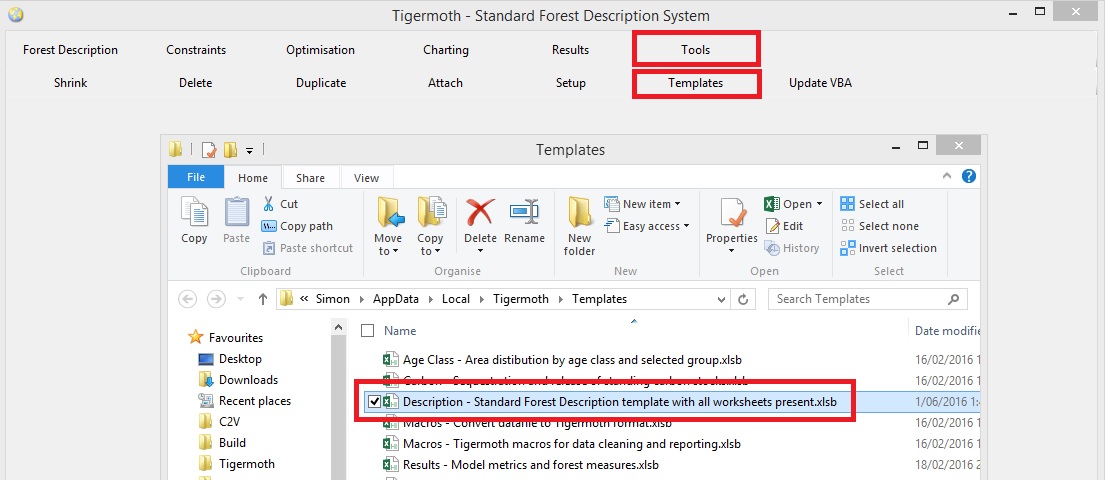Open the New item dropdown
The image size is (1105, 480).
(643, 204)
